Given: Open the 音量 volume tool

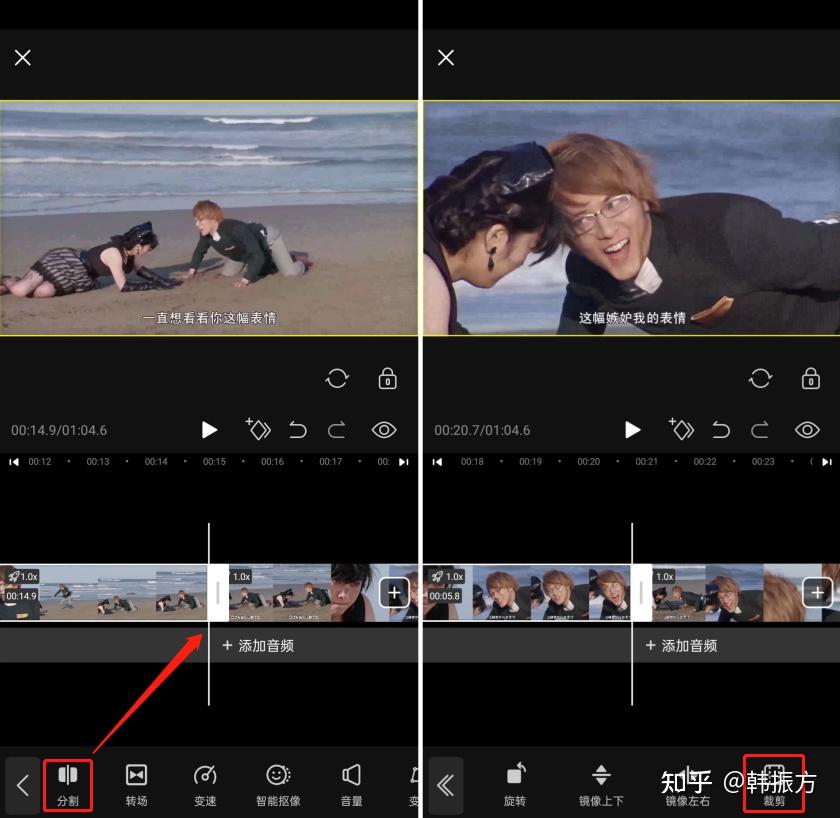Looking at the screenshot, I should (x=351, y=785).
